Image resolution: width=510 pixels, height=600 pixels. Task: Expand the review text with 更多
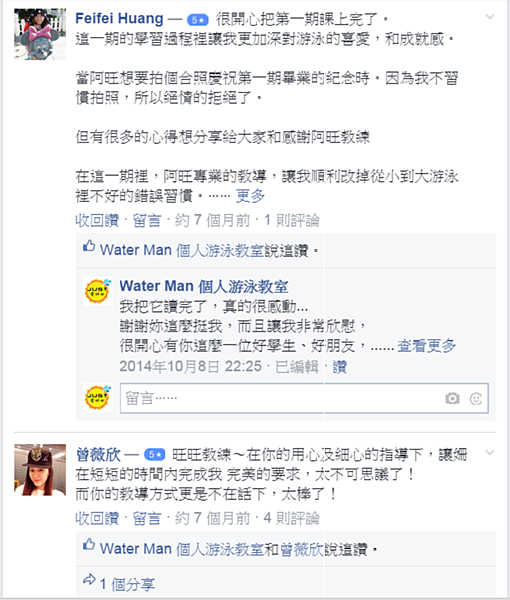pyautogui.click(x=250, y=196)
